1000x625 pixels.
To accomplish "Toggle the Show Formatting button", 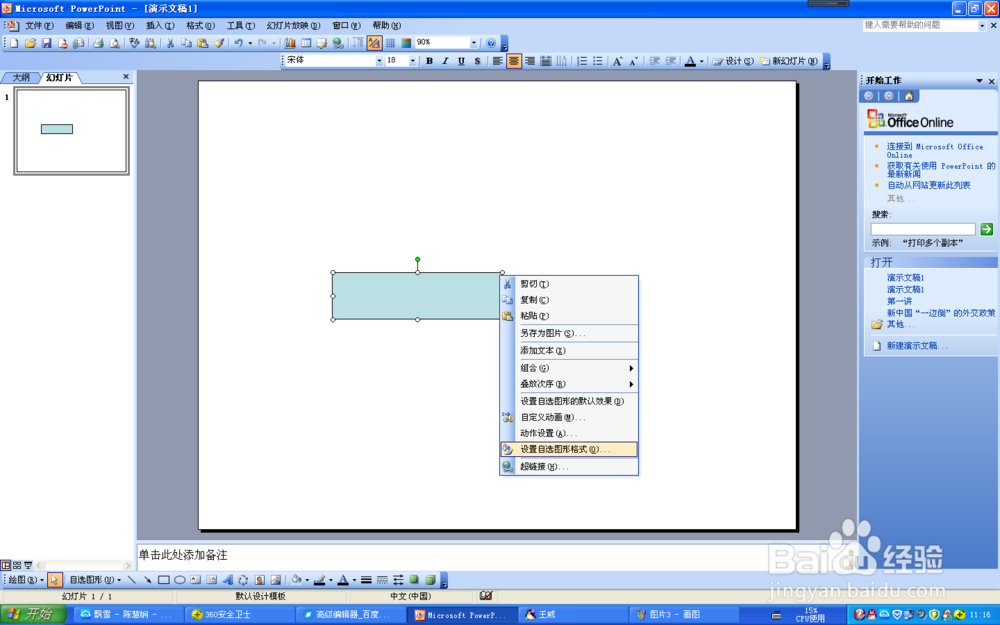I will point(374,43).
